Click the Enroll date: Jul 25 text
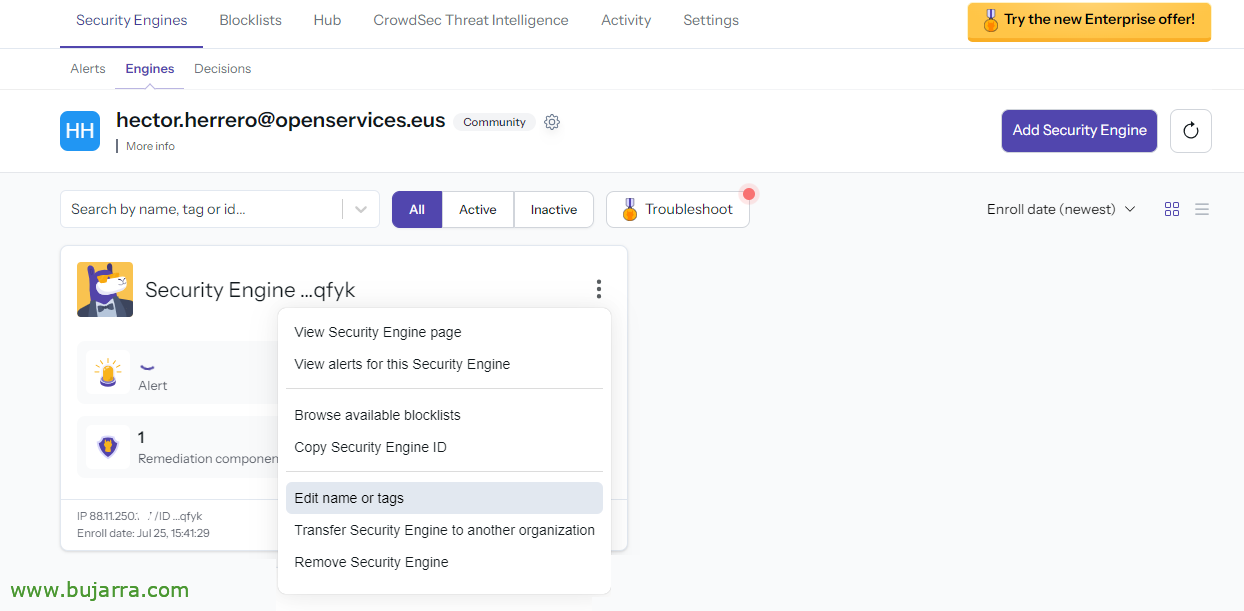Viewport: 1244px width, 611px height. pos(143,533)
